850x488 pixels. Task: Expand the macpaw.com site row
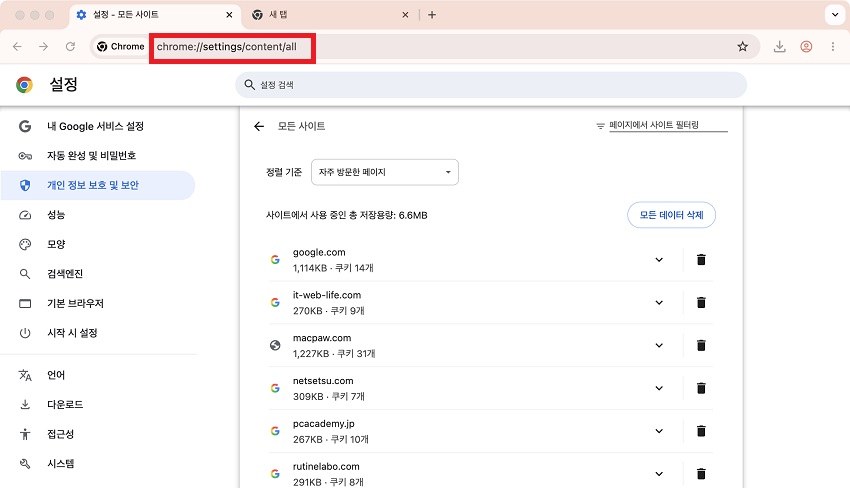(x=659, y=345)
